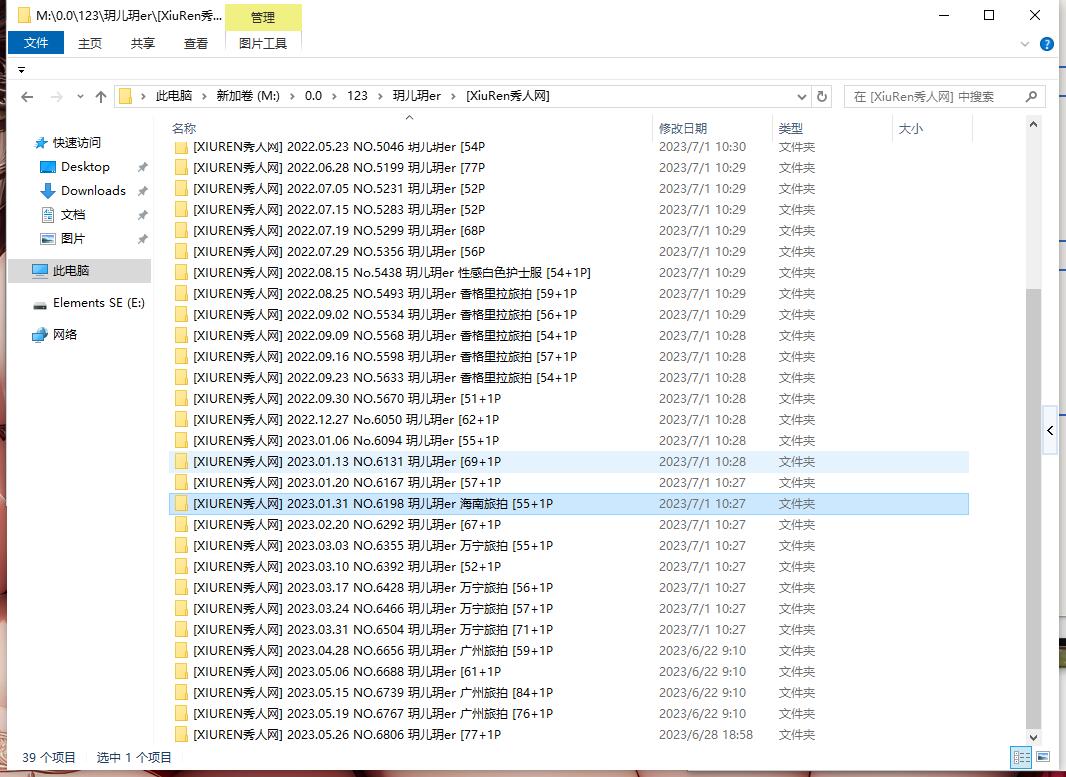Viewport: 1066px width, 777px height.
Task: Expand chevron after 新加卷 (M:) breadcrumb
Action: [x=292, y=97]
